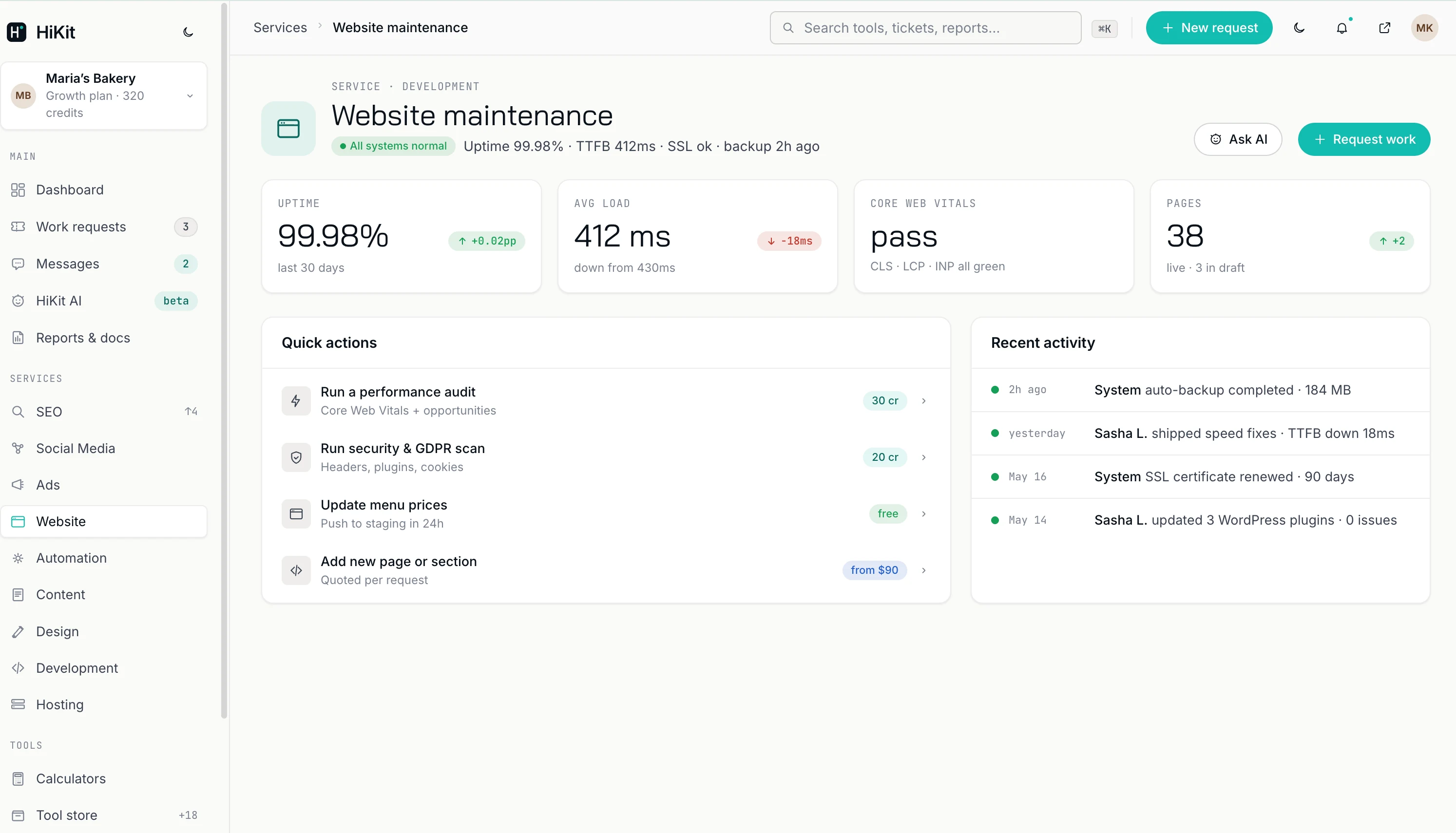This screenshot has width=1456, height=833.
Task: Open chevron for Update menu prices
Action: [x=924, y=514]
